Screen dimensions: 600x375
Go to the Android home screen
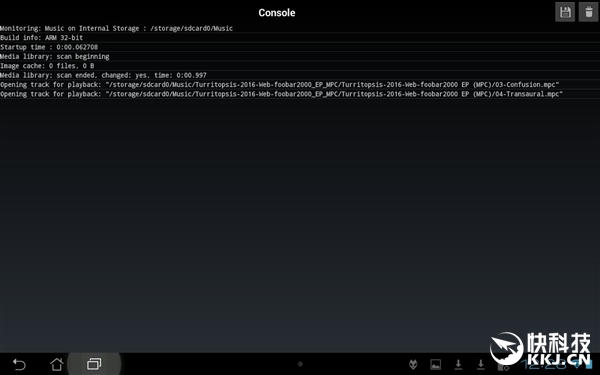point(57,364)
